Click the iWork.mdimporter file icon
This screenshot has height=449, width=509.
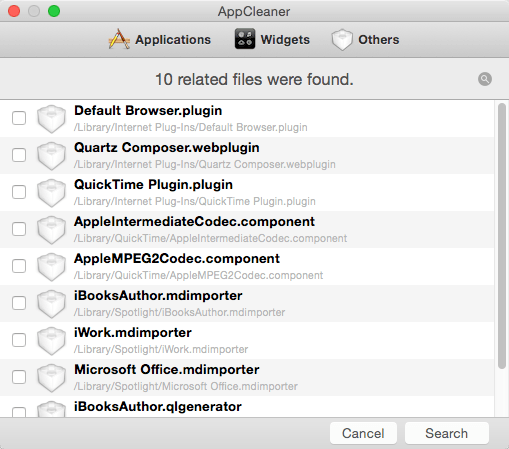click(51, 341)
